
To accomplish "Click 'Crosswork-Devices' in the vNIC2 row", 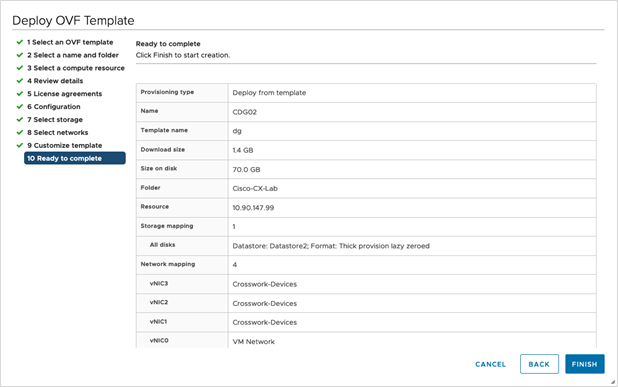I will coord(264,303).
